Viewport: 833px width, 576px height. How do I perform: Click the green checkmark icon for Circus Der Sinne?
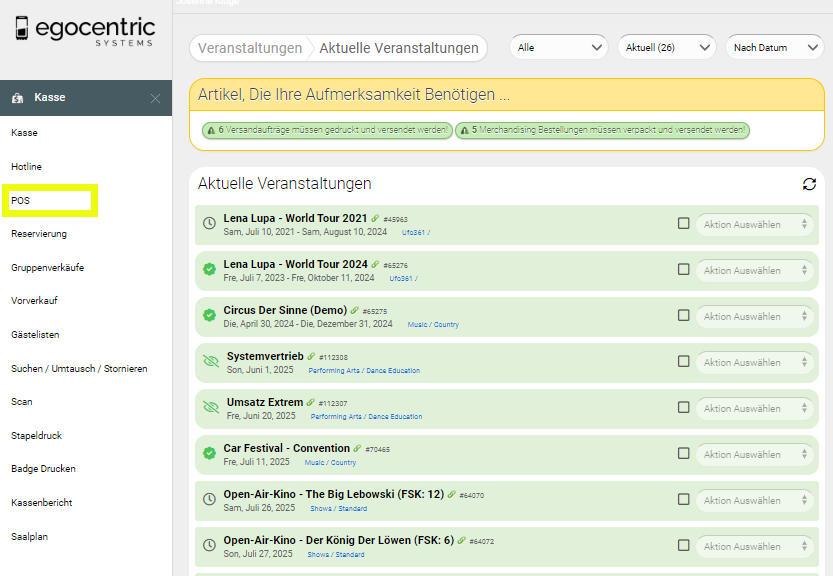pos(209,315)
